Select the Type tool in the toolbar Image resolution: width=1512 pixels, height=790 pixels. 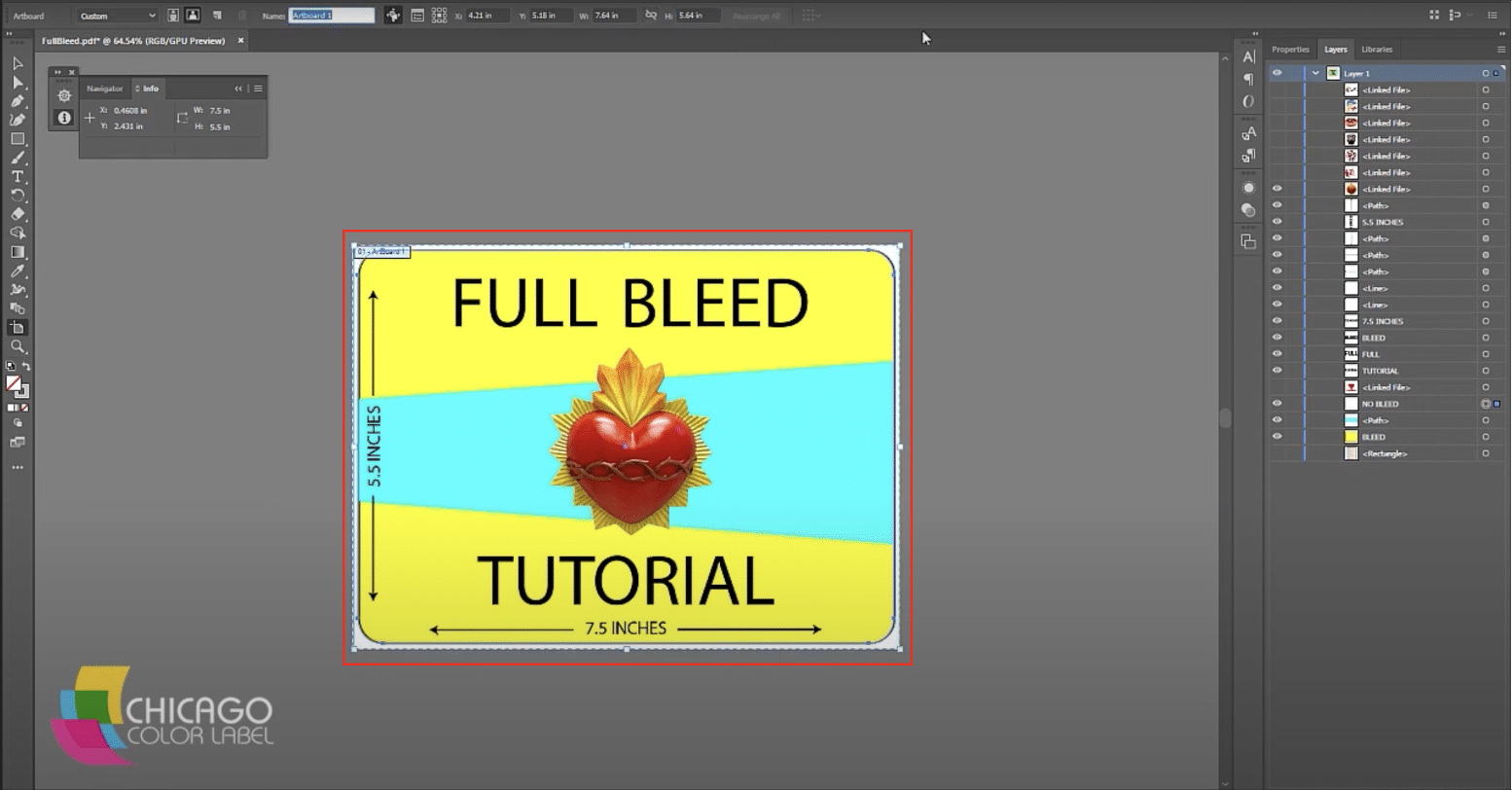click(x=18, y=177)
